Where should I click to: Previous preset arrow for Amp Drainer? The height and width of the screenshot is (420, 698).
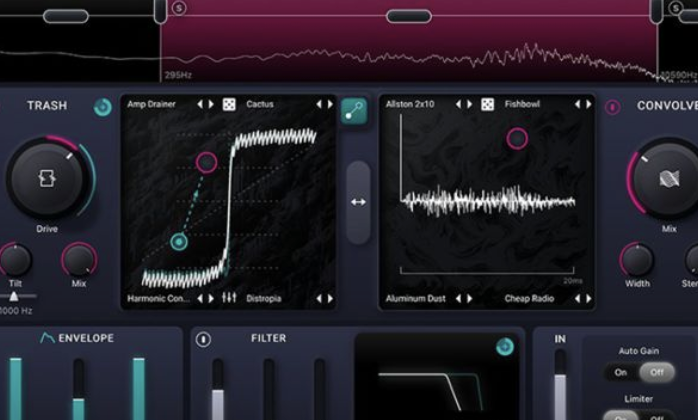click(x=200, y=104)
